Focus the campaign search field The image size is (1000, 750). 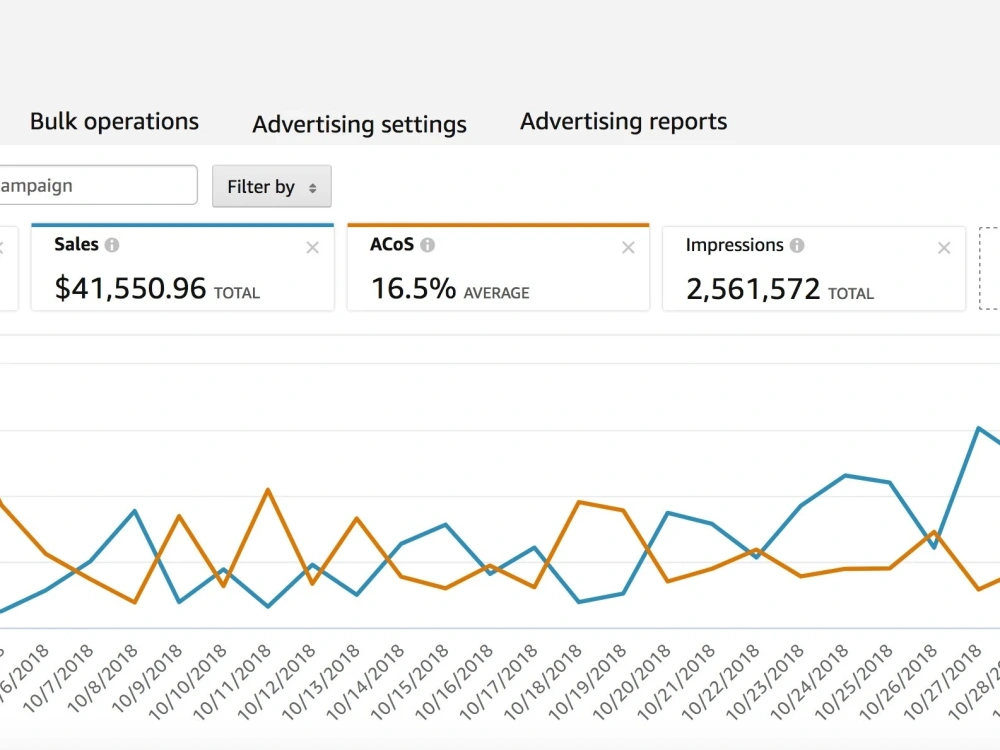point(98,186)
